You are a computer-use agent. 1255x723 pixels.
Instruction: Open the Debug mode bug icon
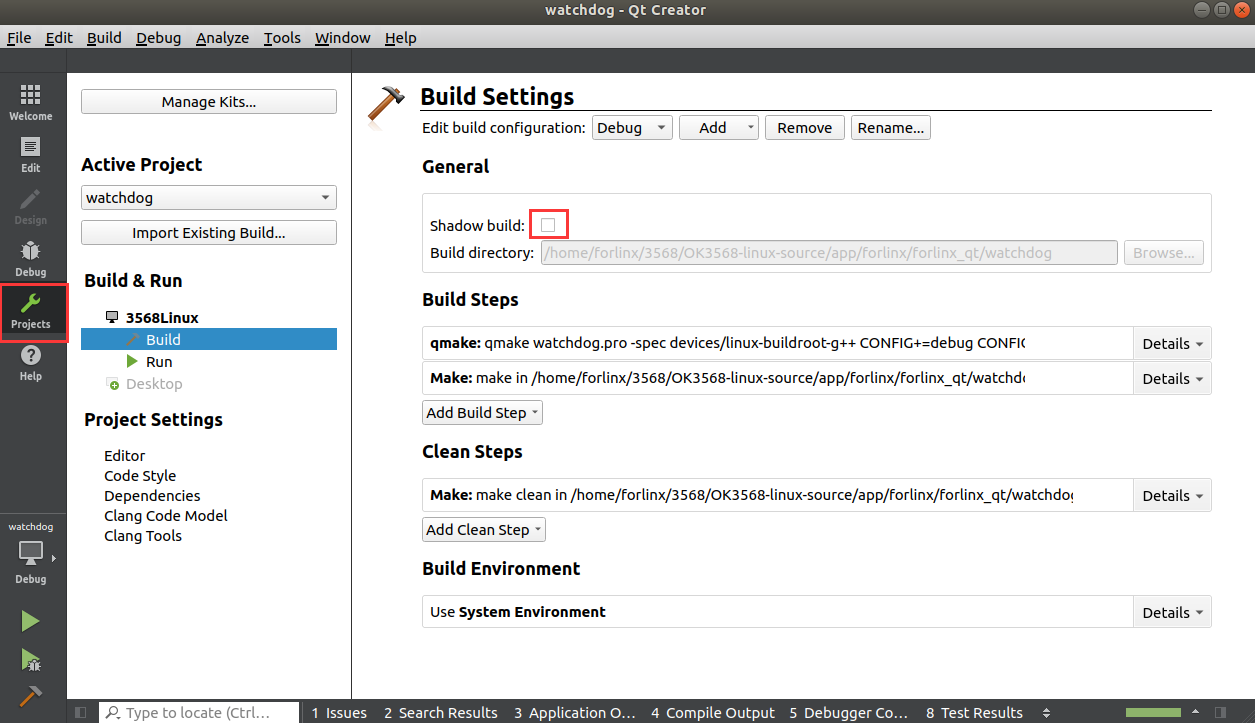pos(30,258)
